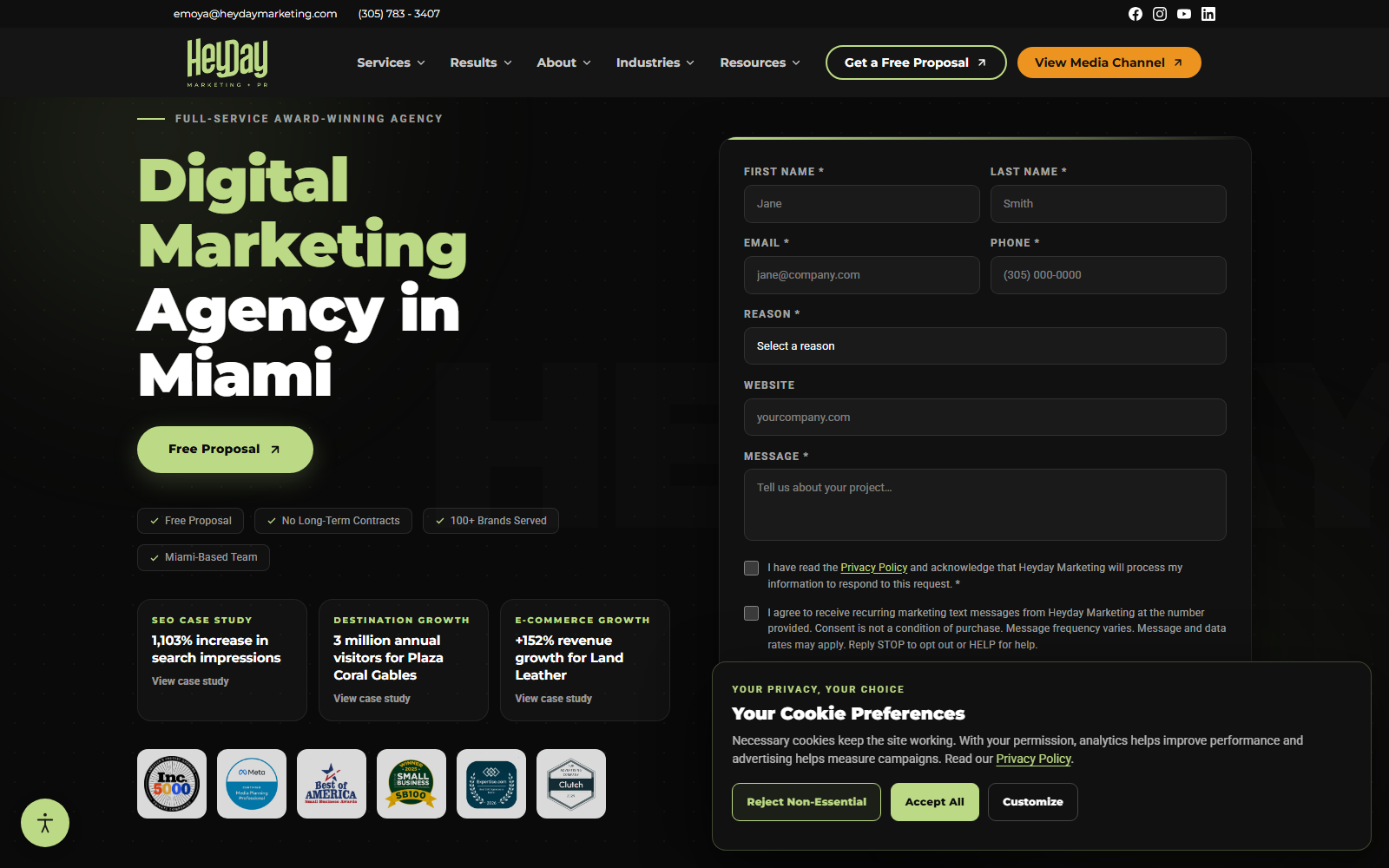Click Accept All cookies button
Screen dimensions: 1389x868
(x=934, y=802)
